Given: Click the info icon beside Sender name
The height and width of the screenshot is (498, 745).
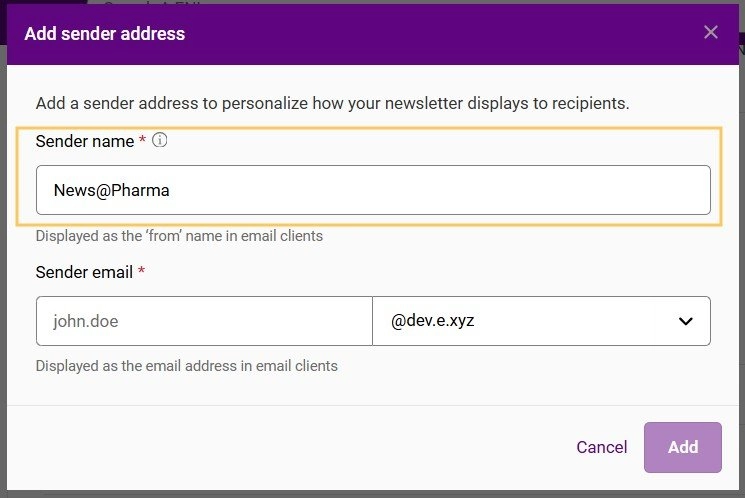Looking at the screenshot, I should coord(160,141).
